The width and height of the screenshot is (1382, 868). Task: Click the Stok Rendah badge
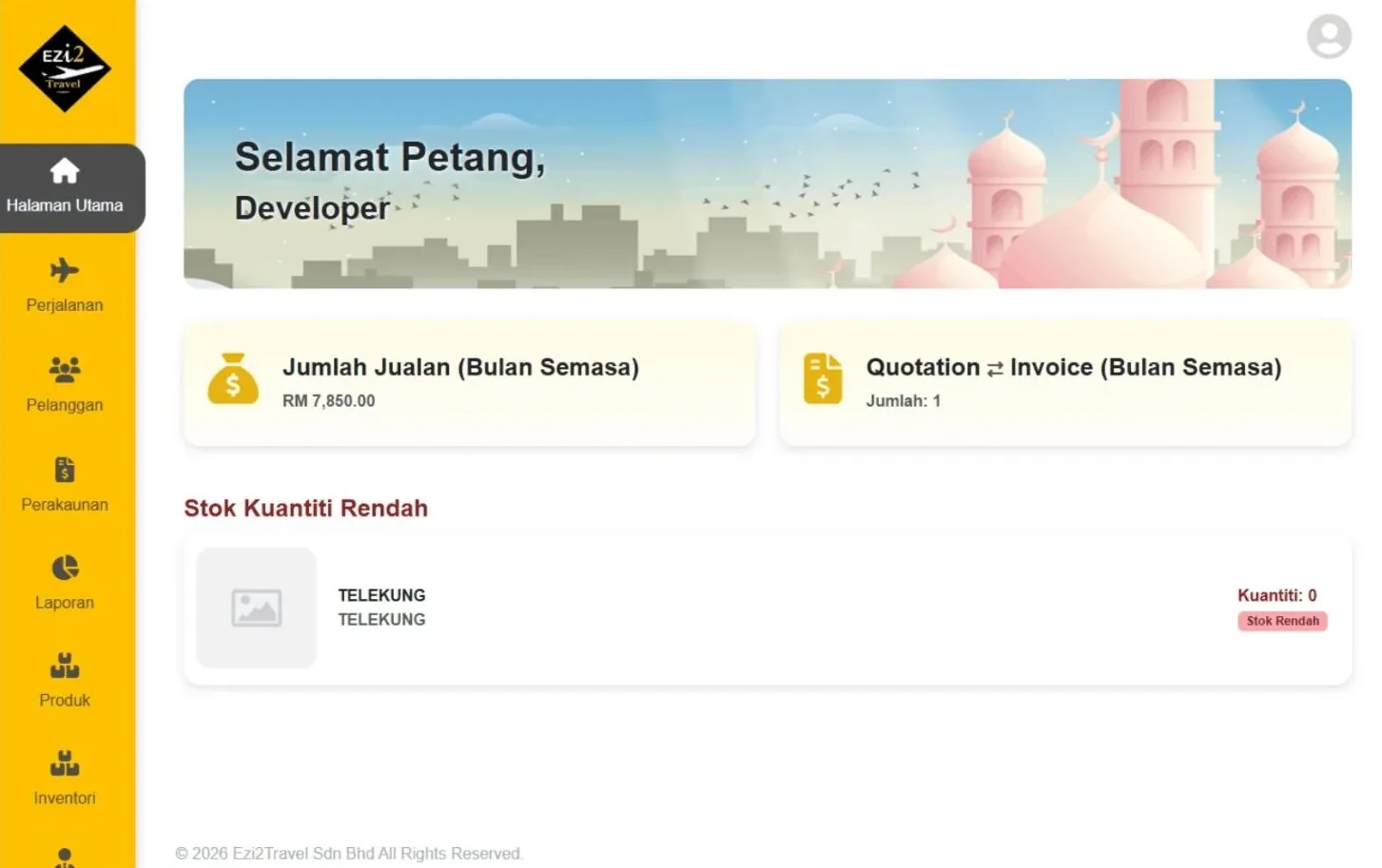pos(1282,621)
